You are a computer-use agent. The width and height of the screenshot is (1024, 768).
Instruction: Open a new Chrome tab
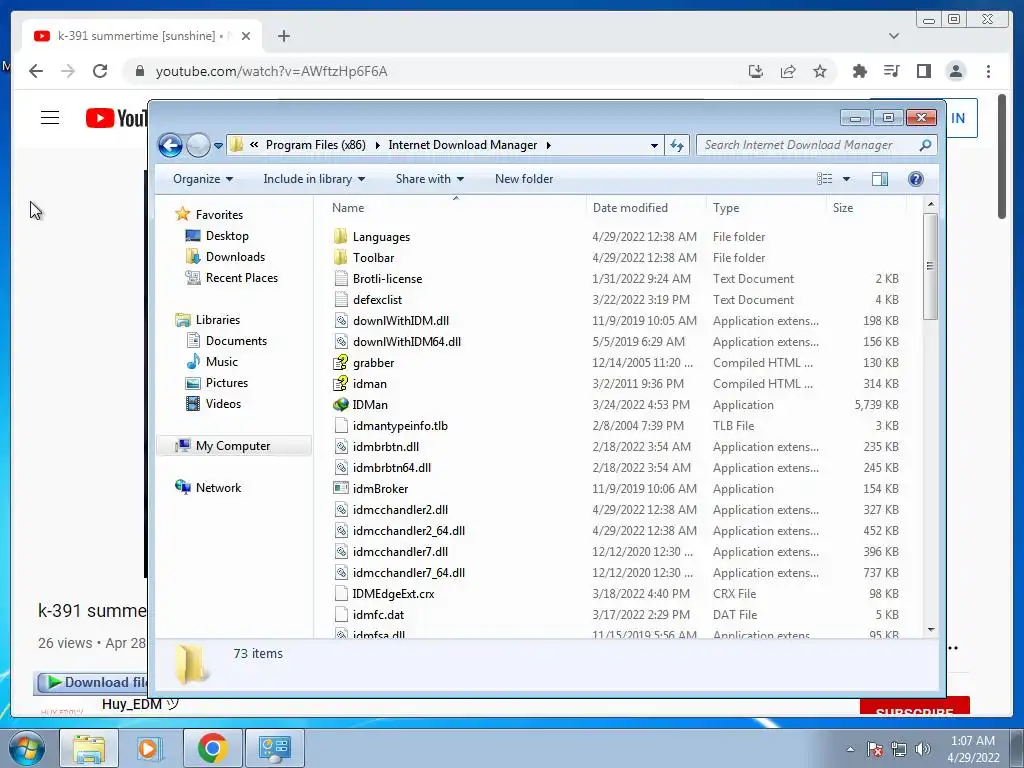(x=283, y=36)
